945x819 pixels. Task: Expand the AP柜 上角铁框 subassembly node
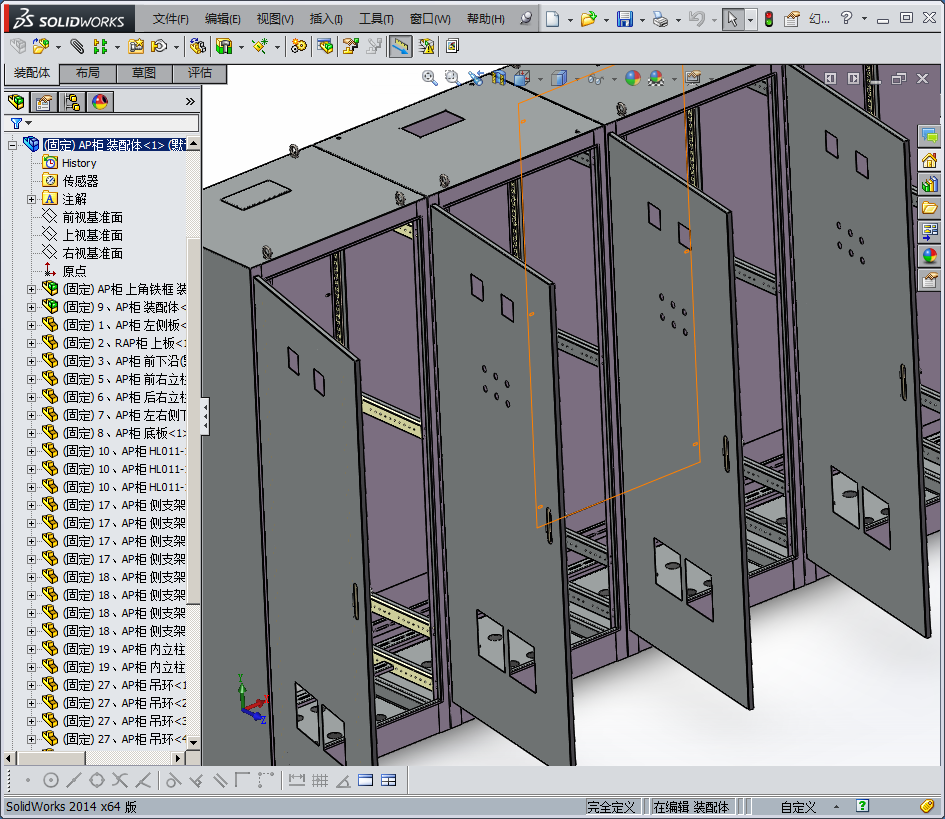point(32,289)
